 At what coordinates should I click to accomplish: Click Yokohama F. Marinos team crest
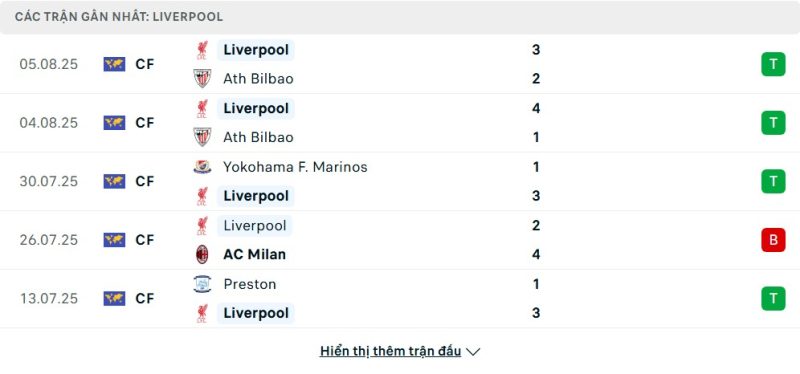202,167
